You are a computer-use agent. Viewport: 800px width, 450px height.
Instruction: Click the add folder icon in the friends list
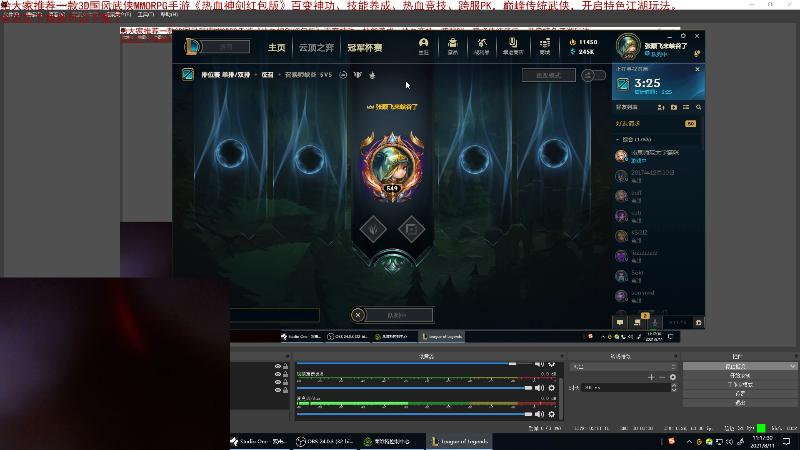pyautogui.click(x=674, y=107)
